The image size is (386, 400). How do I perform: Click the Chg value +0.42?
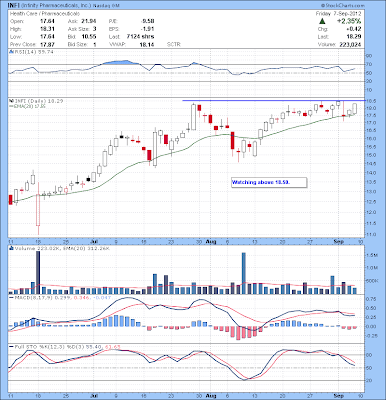tap(354, 29)
